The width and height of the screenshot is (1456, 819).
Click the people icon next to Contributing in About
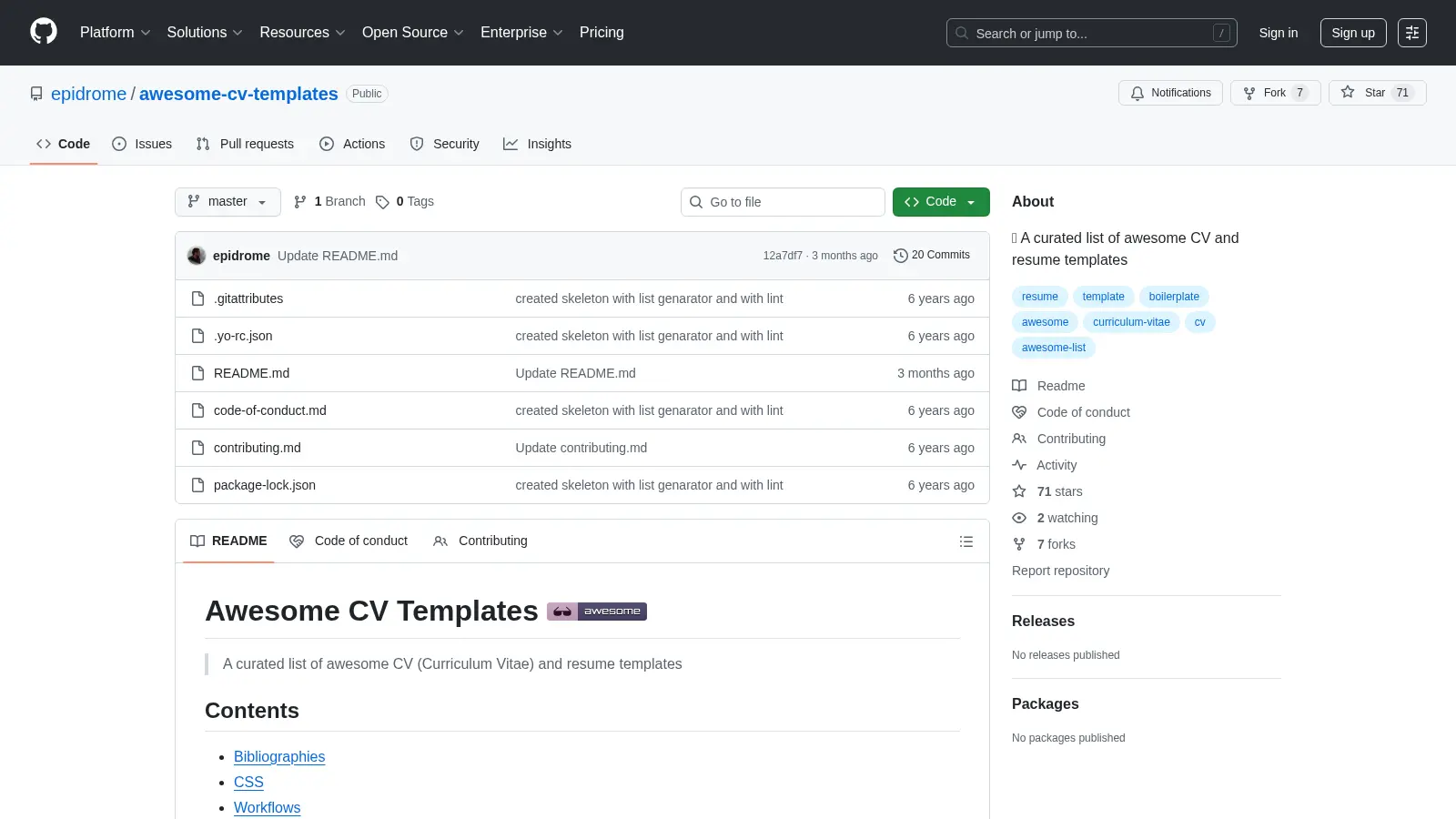pos(1019,439)
